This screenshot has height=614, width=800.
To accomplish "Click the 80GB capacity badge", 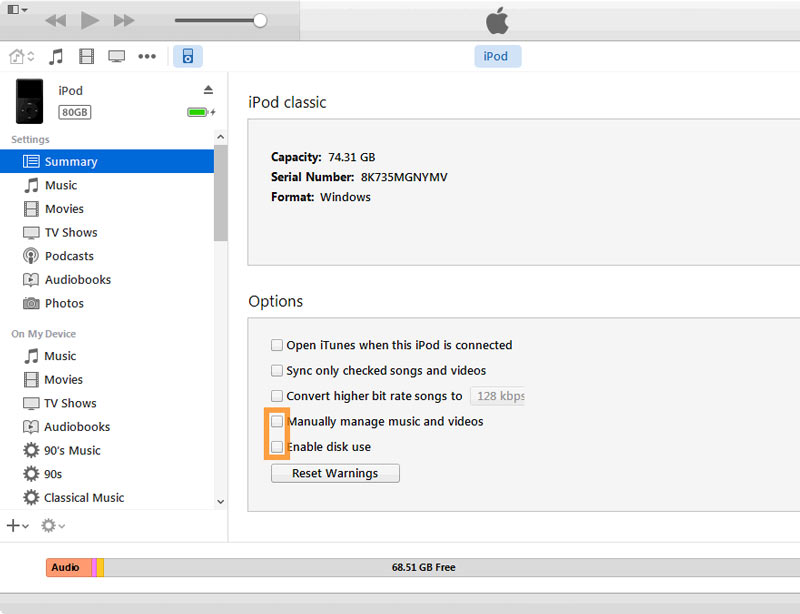I will tap(74, 112).
